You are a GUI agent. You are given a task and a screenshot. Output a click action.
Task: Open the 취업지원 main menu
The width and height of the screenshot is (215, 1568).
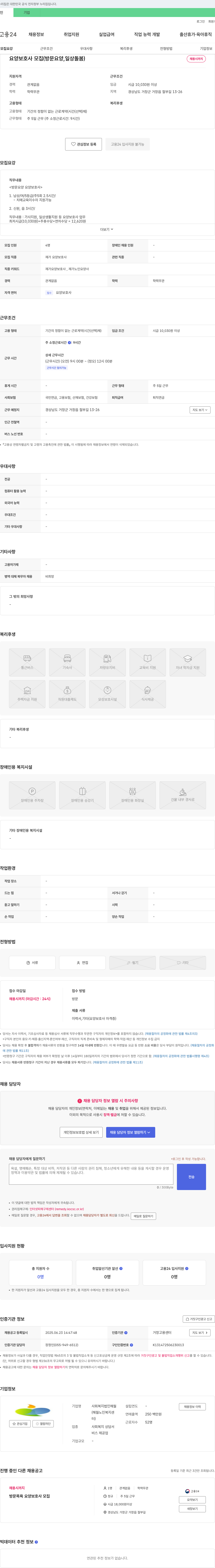click(x=71, y=35)
